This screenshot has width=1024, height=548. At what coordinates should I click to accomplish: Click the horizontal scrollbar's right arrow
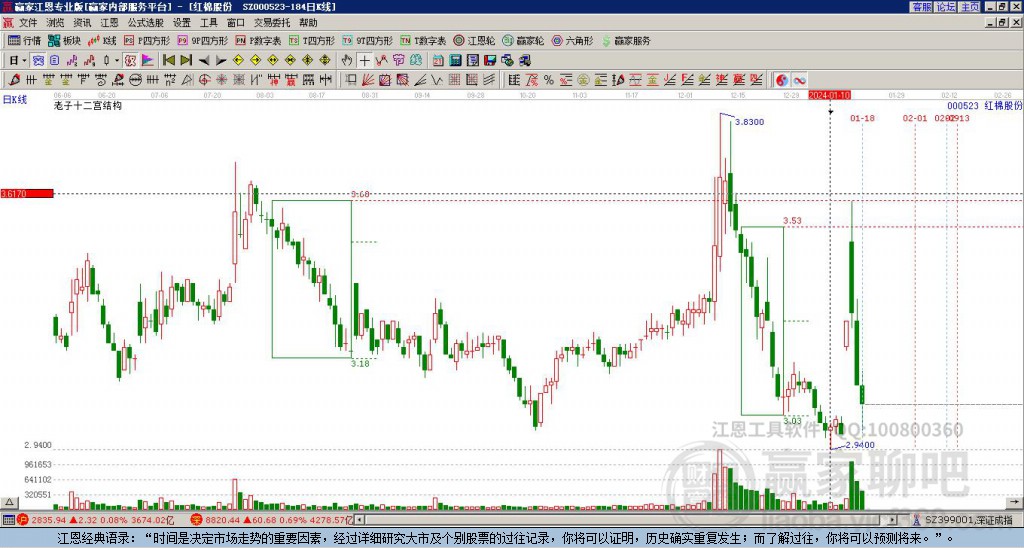point(893,520)
